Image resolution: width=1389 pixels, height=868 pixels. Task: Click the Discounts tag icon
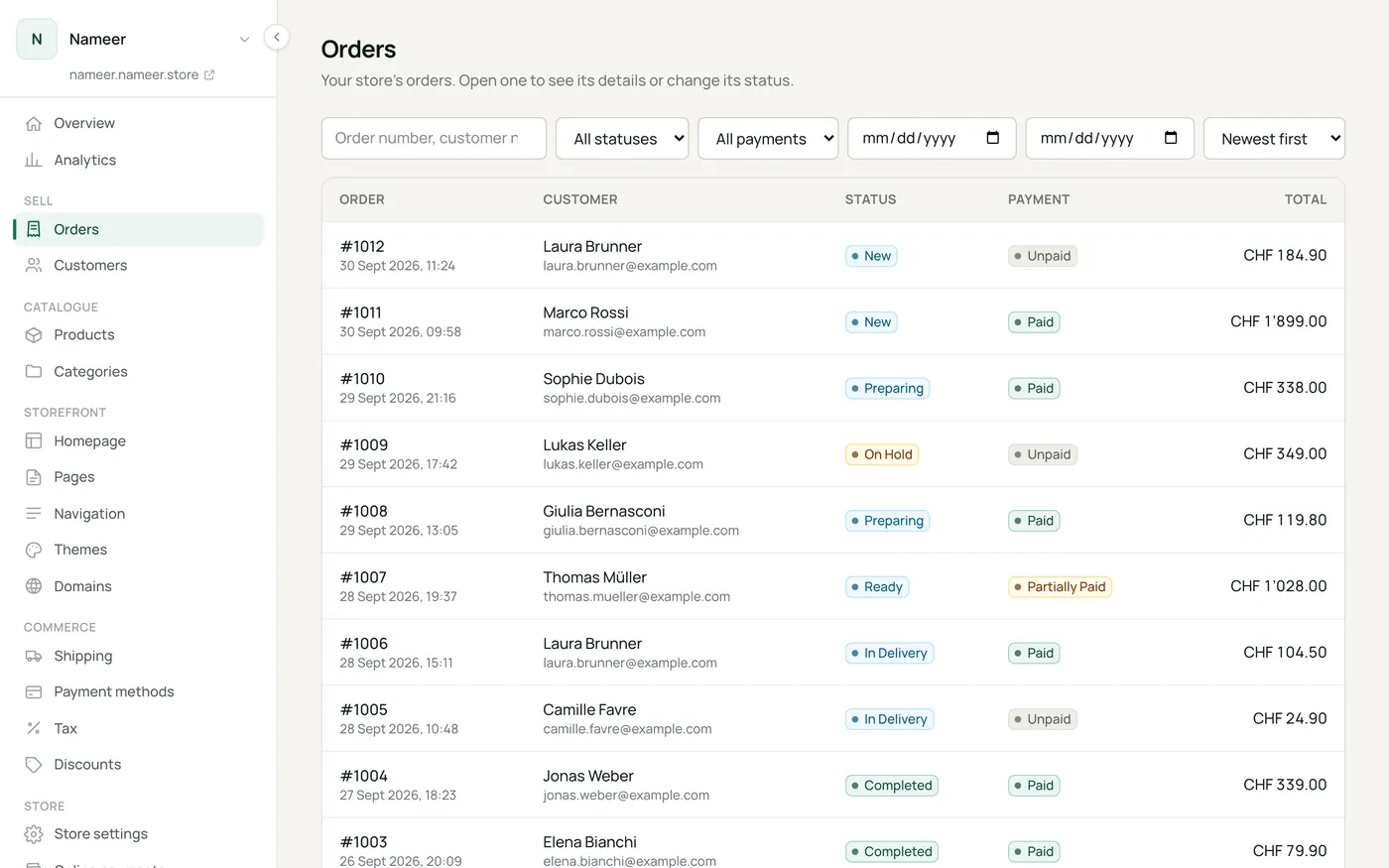click(x=34, y=765)
